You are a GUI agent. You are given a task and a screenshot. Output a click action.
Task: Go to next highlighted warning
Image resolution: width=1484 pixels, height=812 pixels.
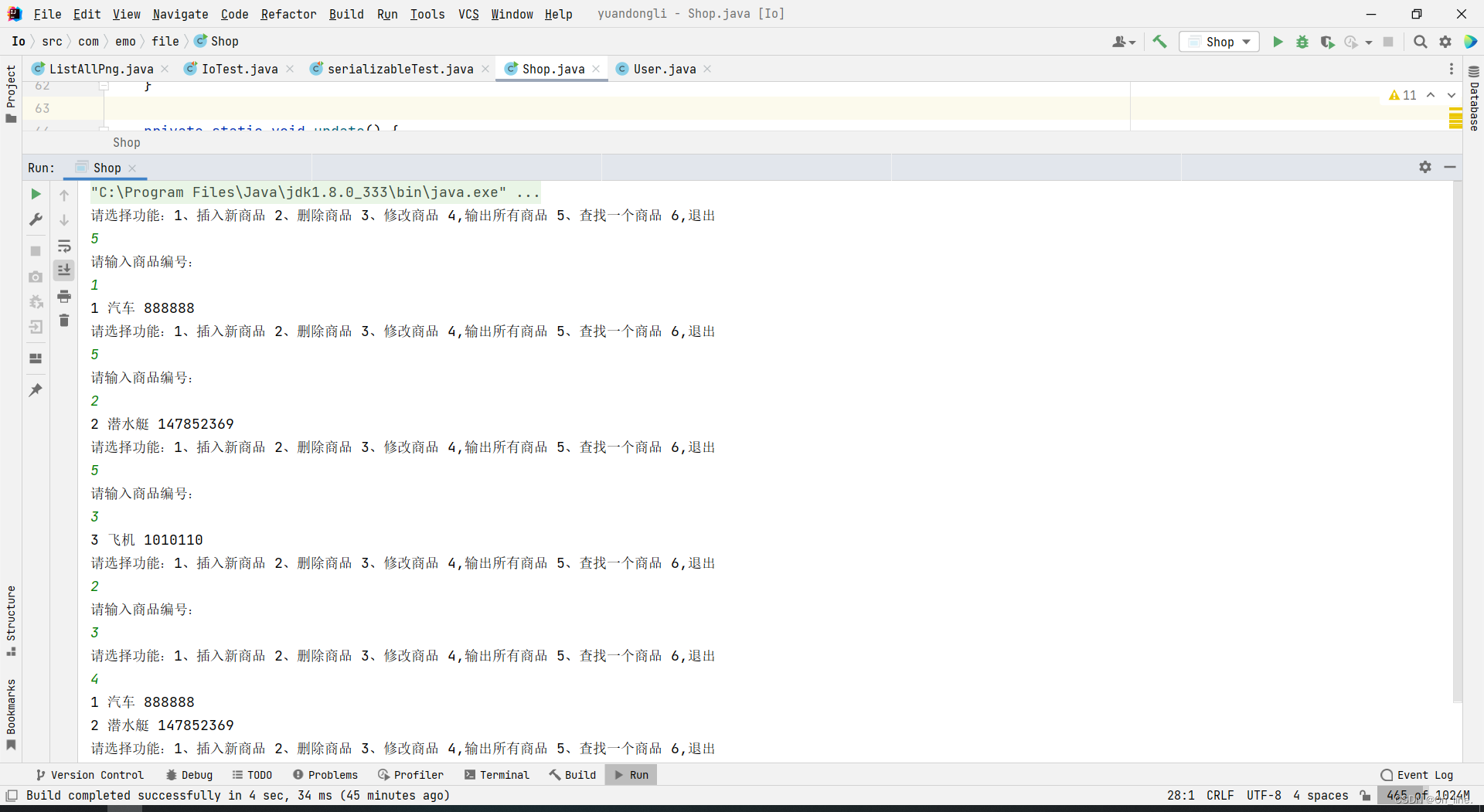(1451, 95)
